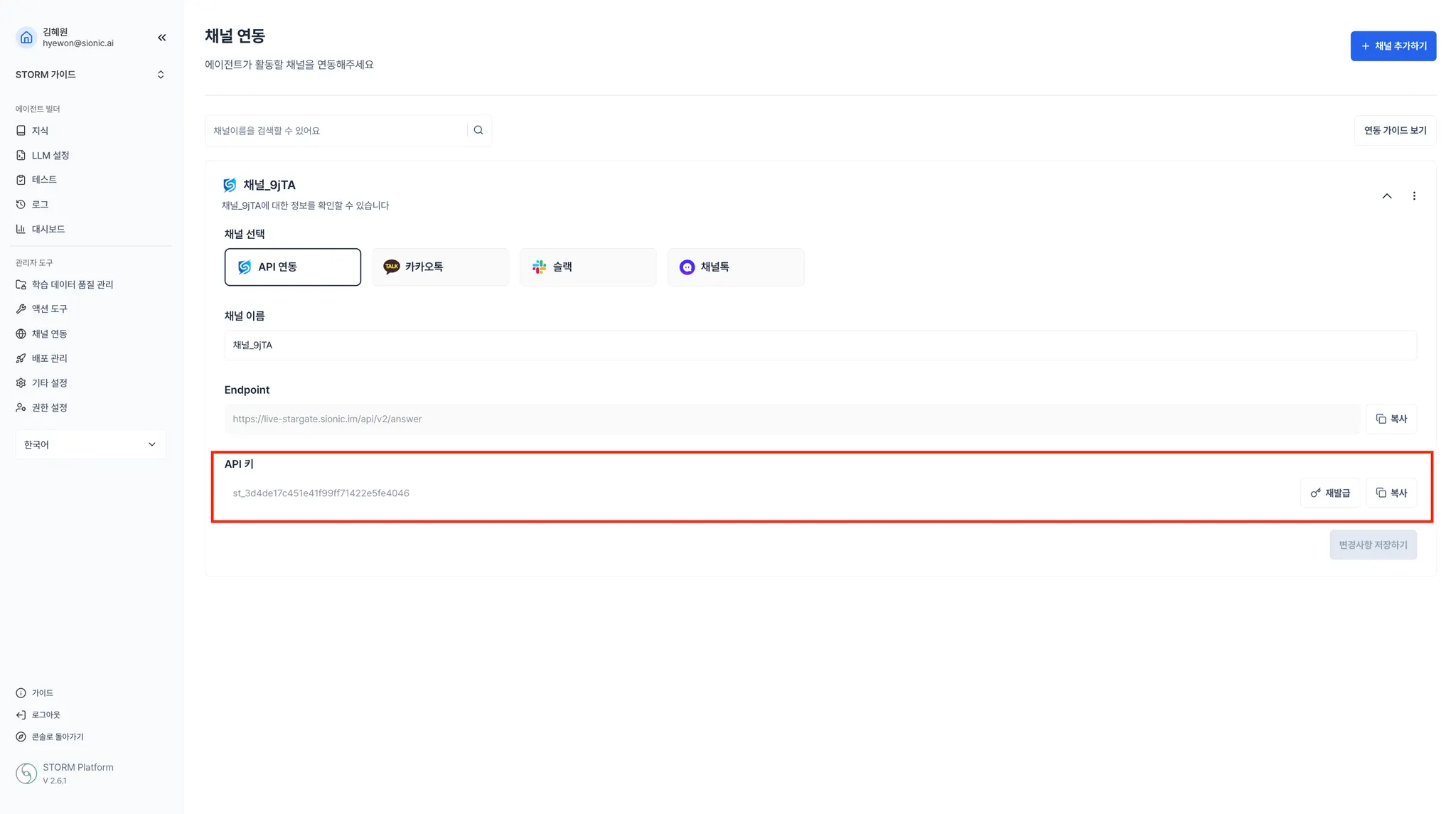This screenshot has width=1456, height=814.
Task: Go to 배포 관리 in sidebar
Action: coord(49,358)
